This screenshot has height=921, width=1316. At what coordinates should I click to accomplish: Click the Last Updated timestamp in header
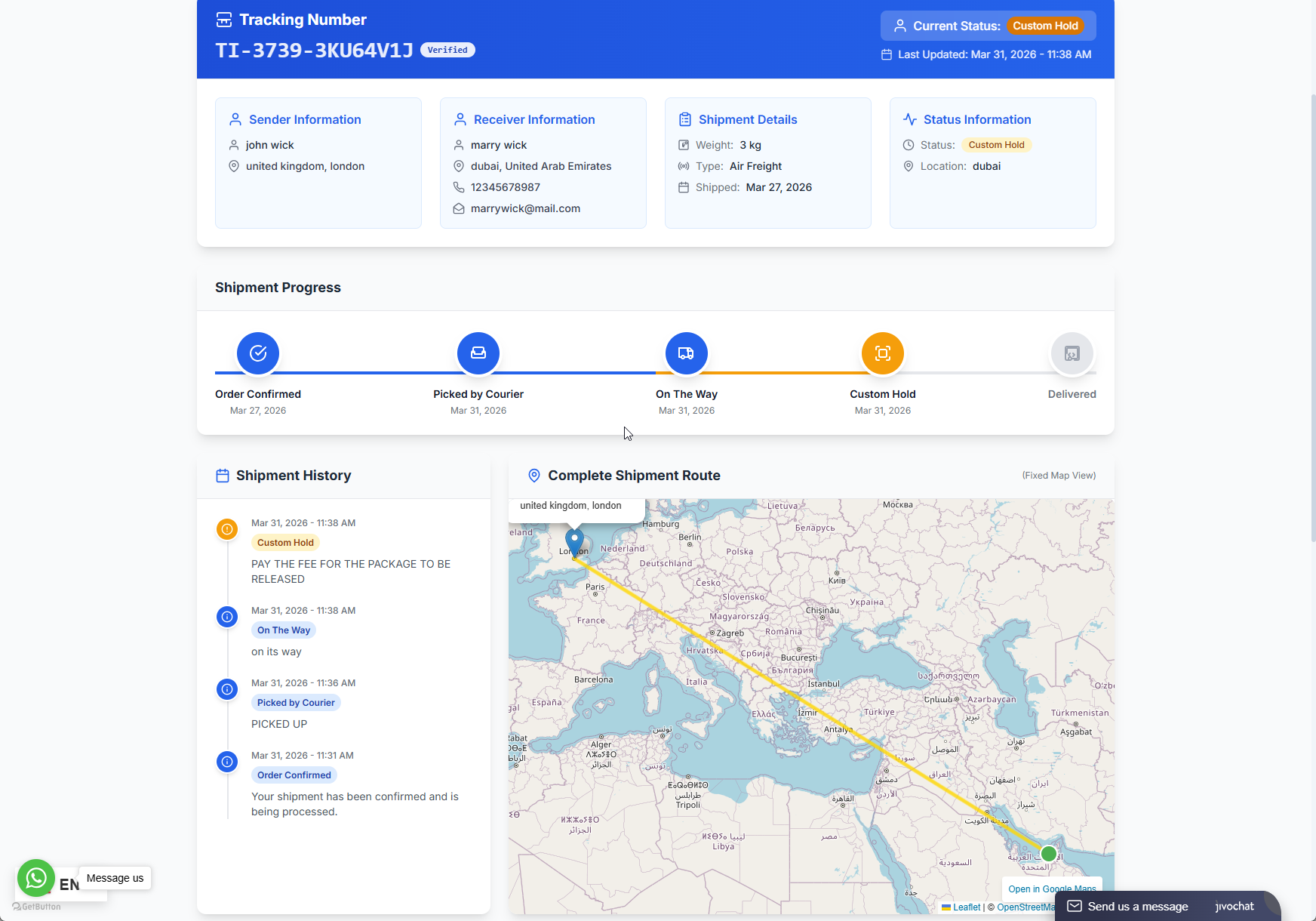[994, 54]
